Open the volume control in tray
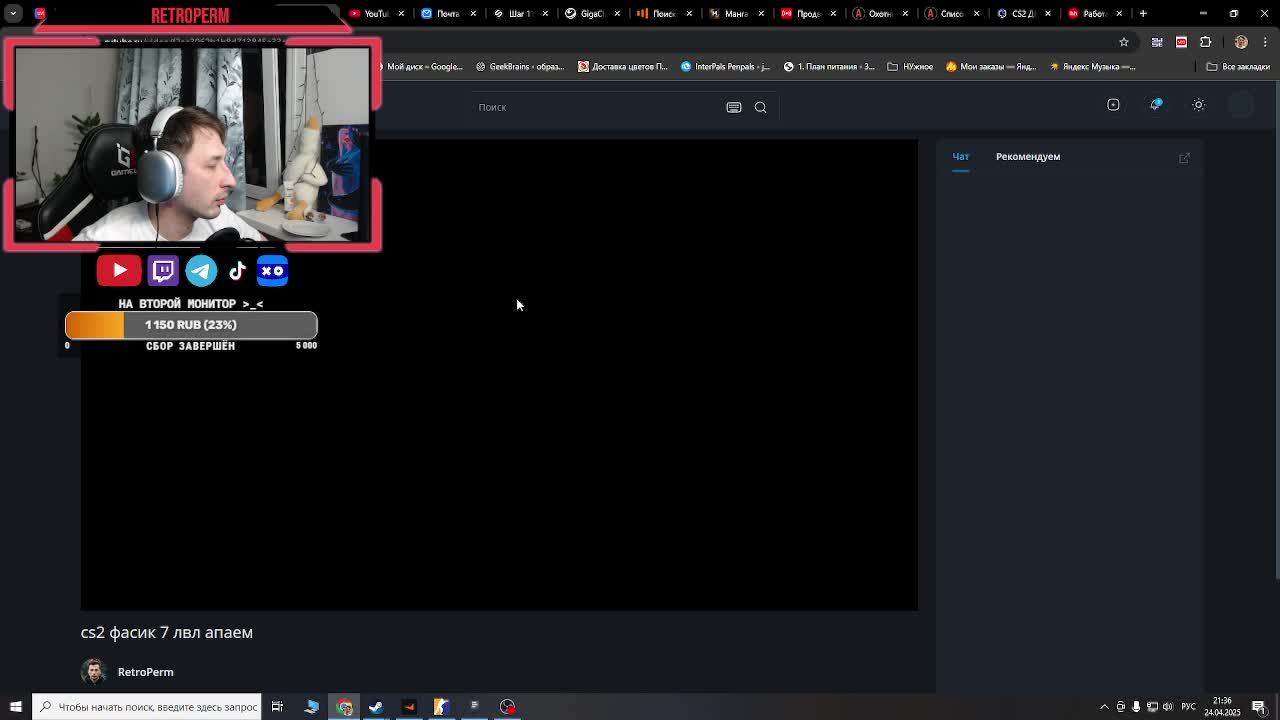The width and height of the screenshot is (1280, 720). coord(1167,707)
